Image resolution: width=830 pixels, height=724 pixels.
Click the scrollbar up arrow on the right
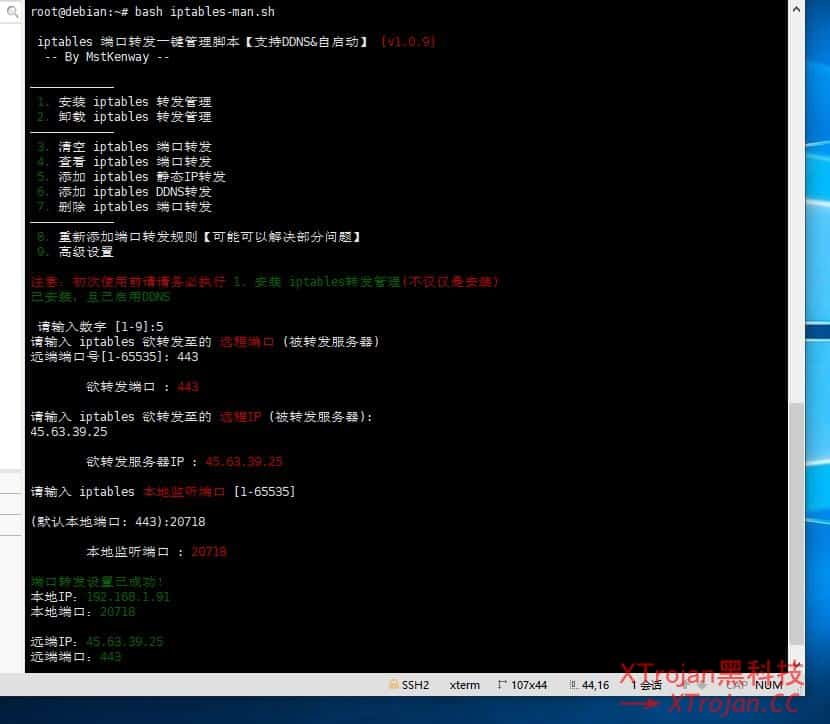coord(795,8)
